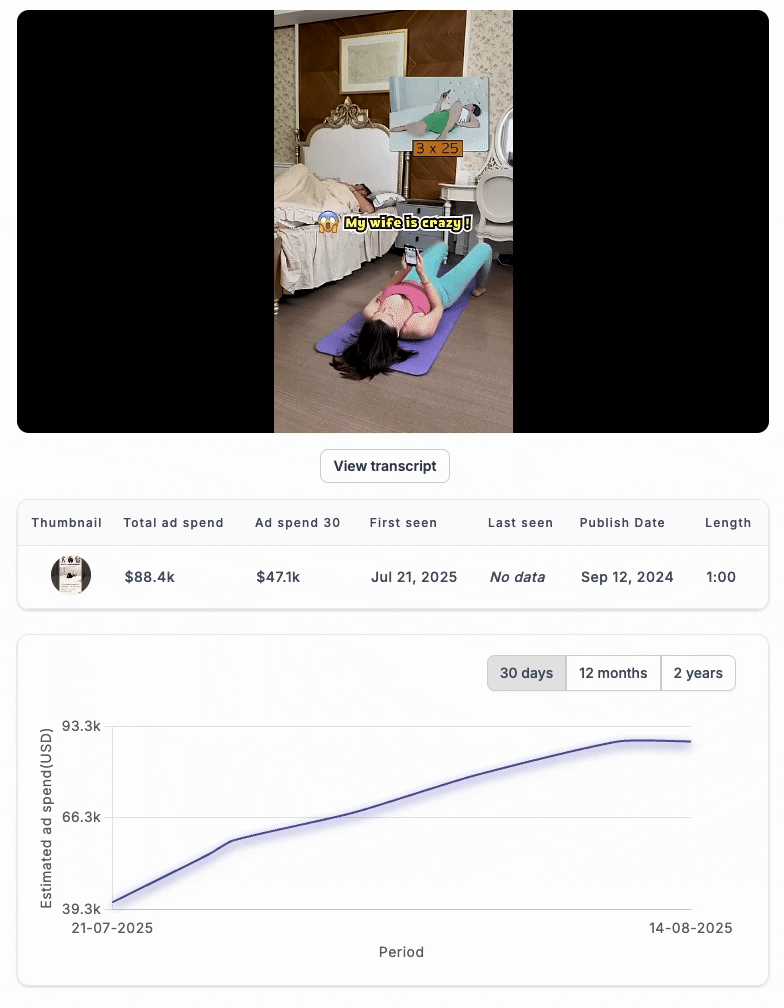Switch to the 30 days chart view
Screen dimensions: 784x1008
click(x=526, y=673)
